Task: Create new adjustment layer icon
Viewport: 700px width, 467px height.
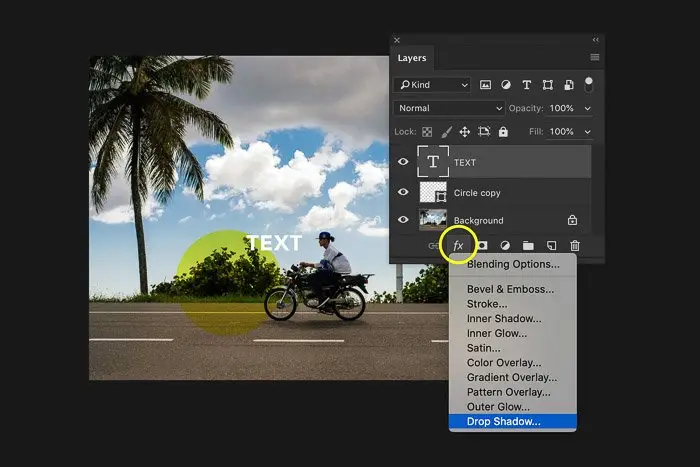Action: coord(505,246)
